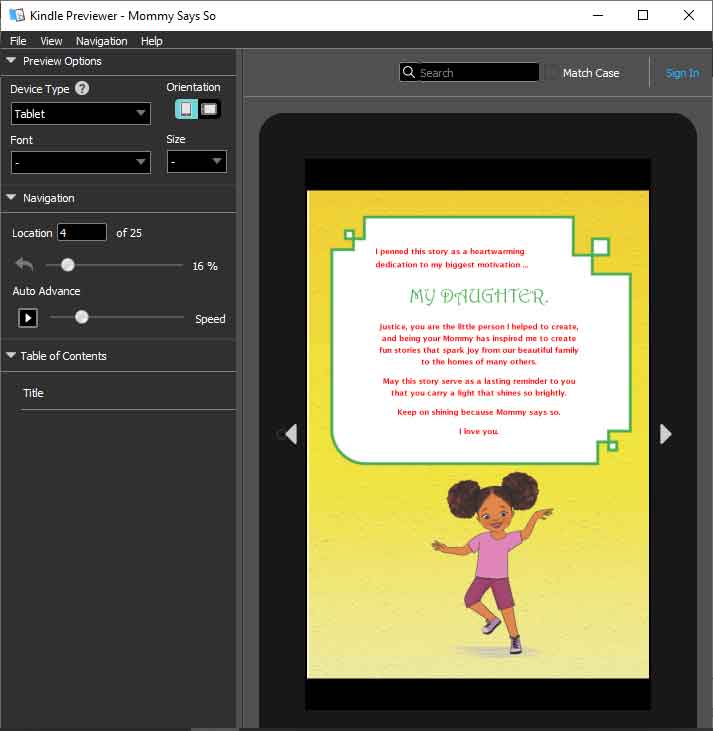Maximize the Kindle Previewer window
Image resolution: width=713 pixels, height=731 pixels.
643,15
